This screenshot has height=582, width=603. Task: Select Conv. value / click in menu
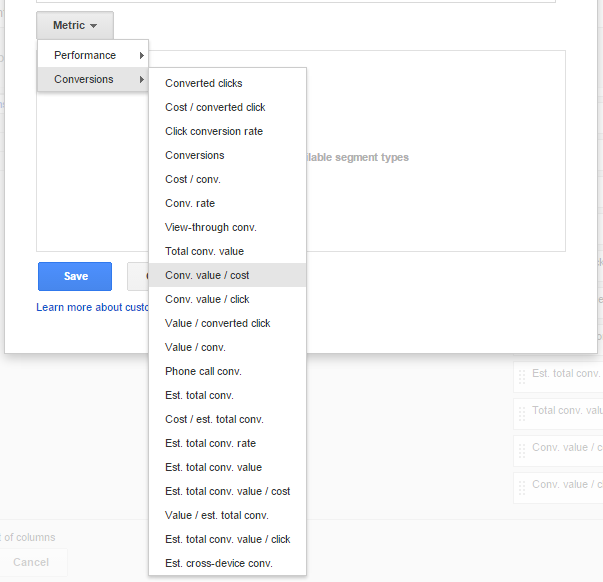(227, 299)
